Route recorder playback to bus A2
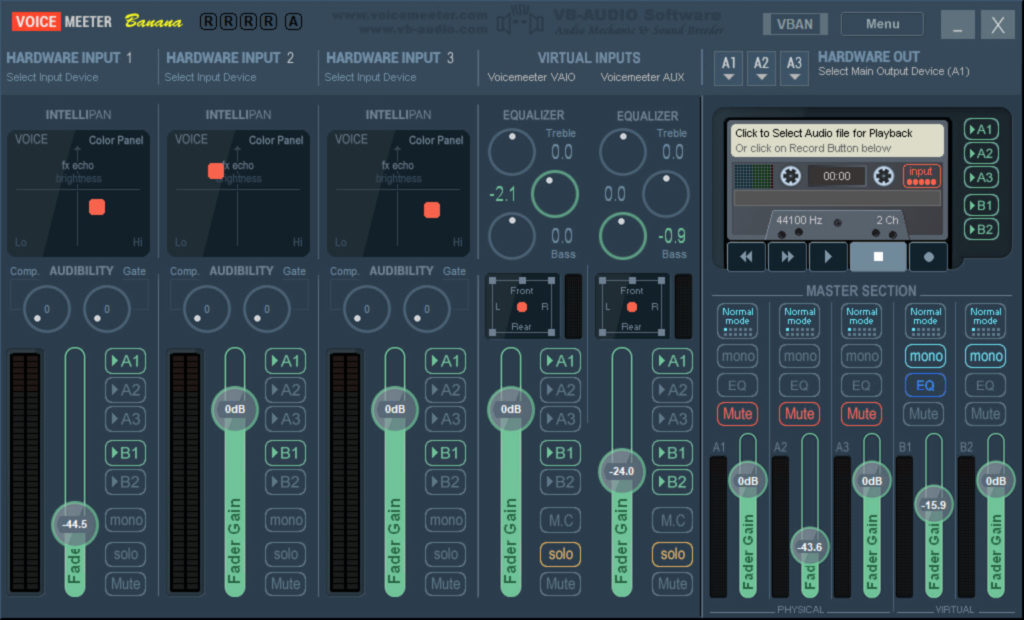The width and height of the screenshot is (1024, 620). click(980, 154)
